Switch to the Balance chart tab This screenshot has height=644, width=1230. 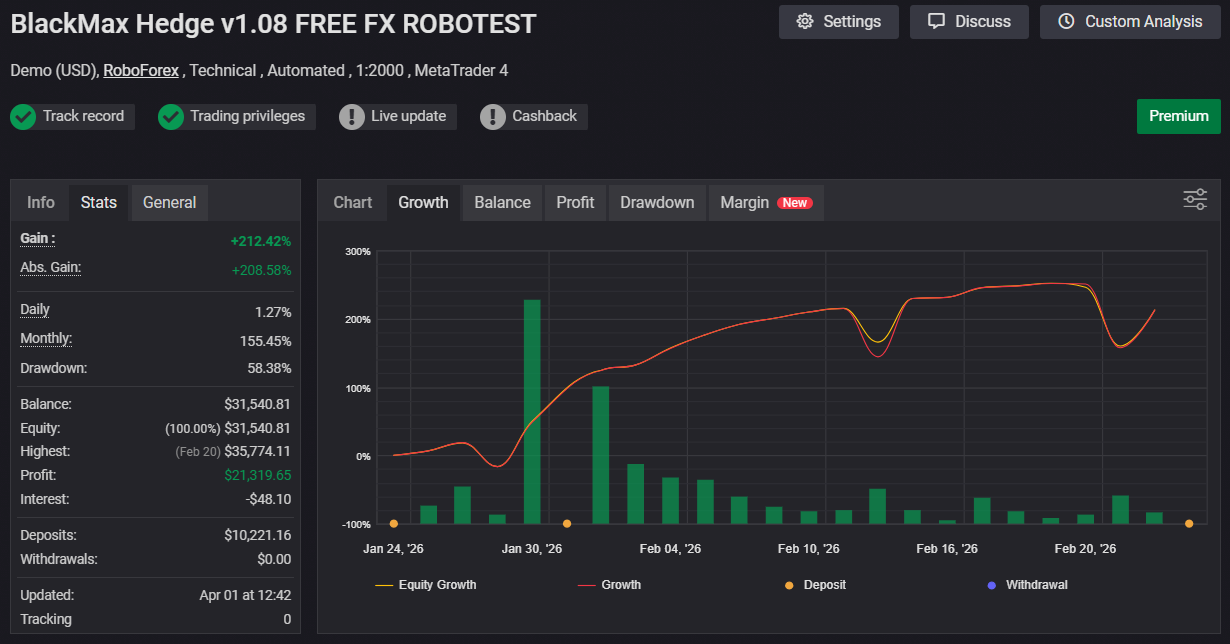[502, 202]
